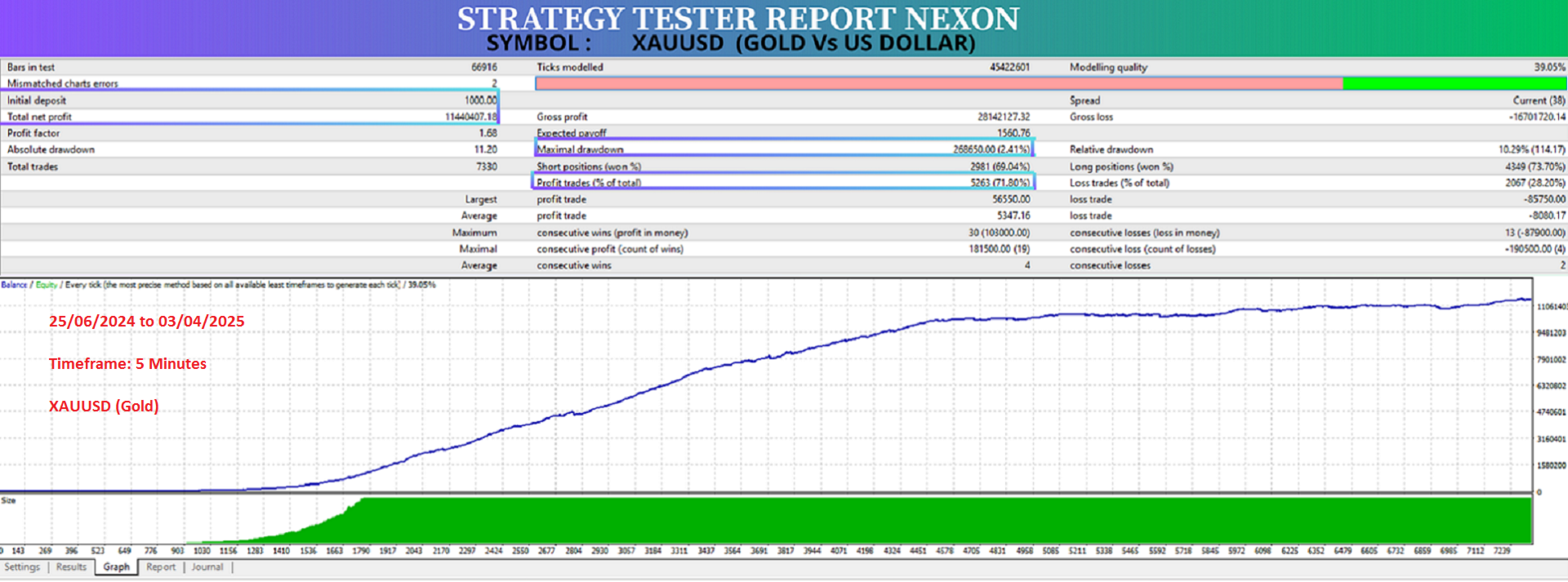
Task: Click the consecutive wins value 30 (103000.00)
Action: pos(999,233)
